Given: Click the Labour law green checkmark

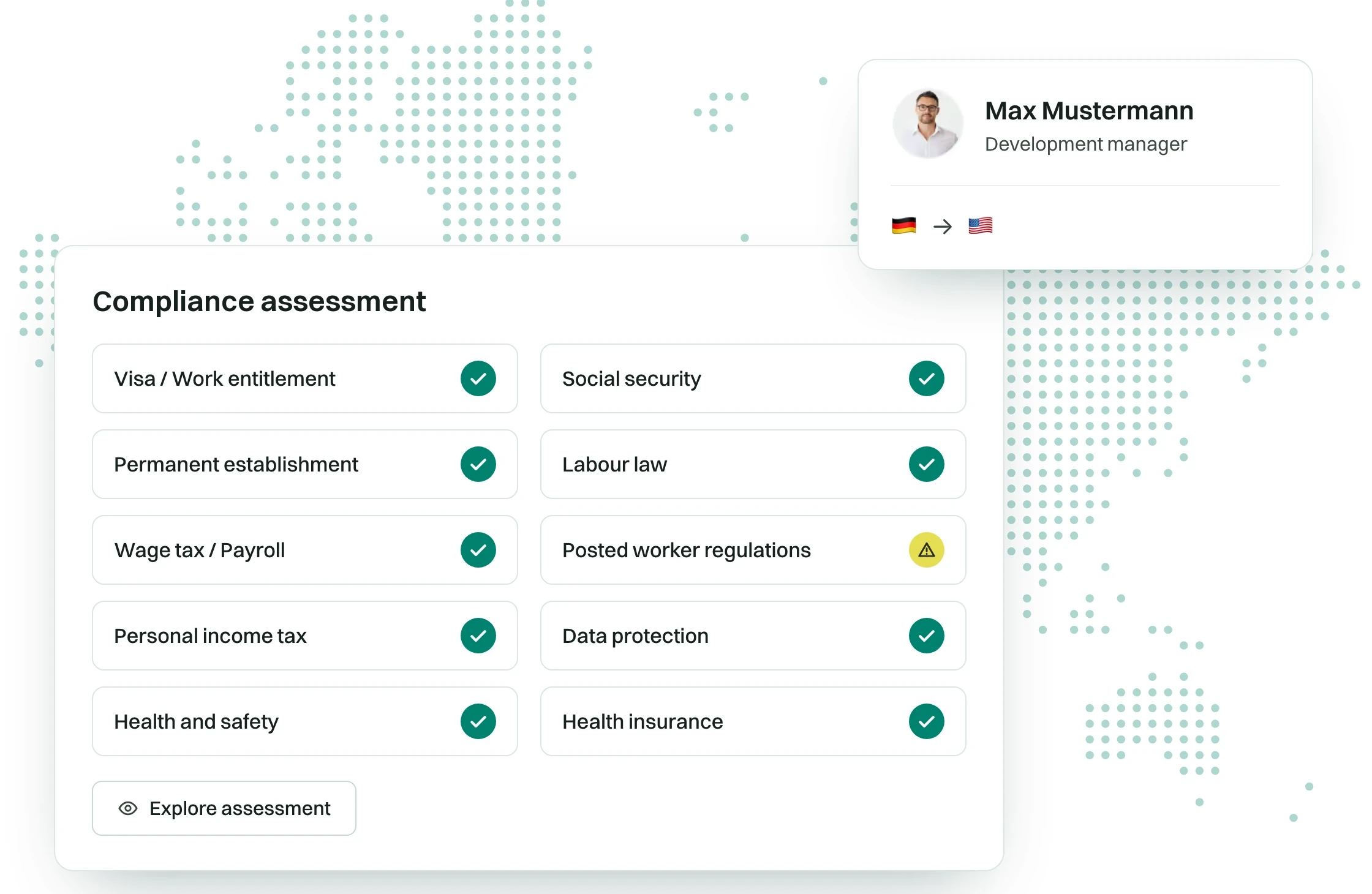Looking at the screenshot, I should 927,464.
